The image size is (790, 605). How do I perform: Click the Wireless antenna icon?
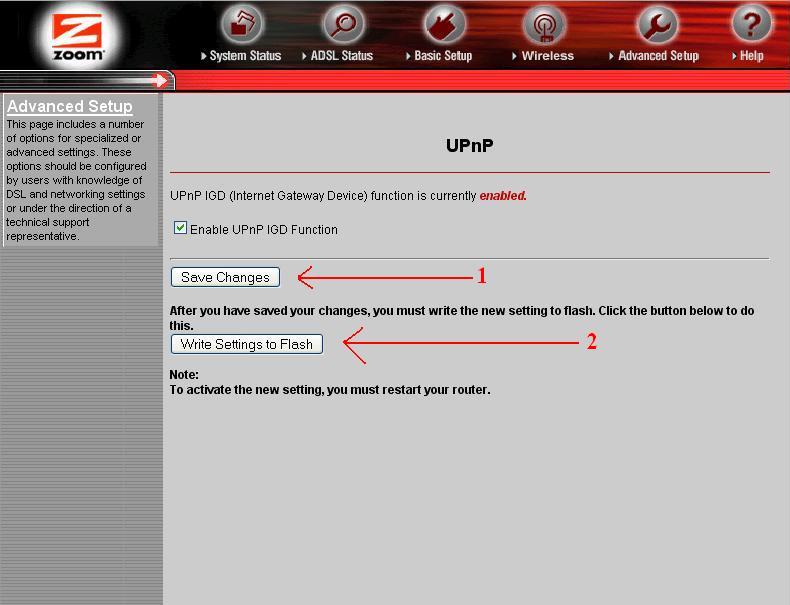(544, 24)
